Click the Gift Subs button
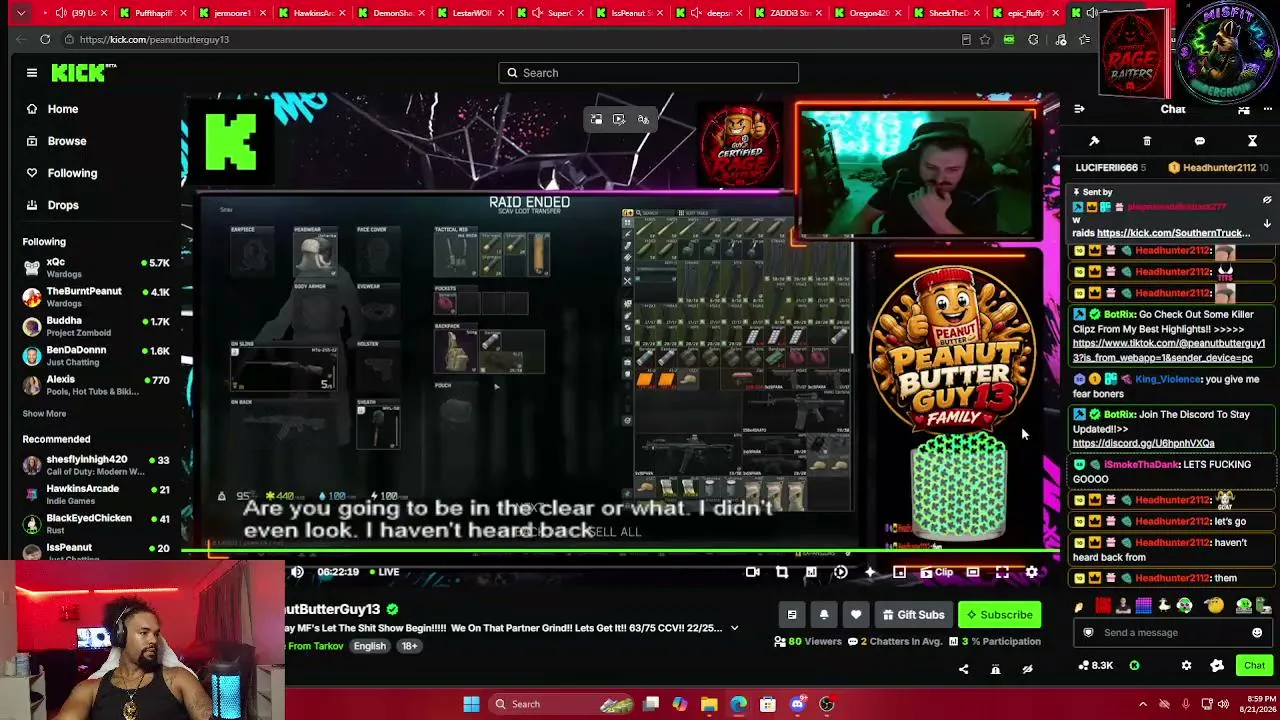Image resolution: width=1280 pixels, height=720 pixels. (x=913, y=615)
